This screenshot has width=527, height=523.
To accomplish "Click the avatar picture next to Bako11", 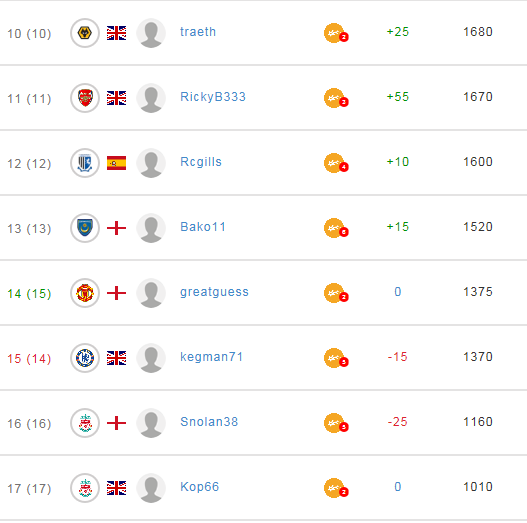I will pos(151,228).
